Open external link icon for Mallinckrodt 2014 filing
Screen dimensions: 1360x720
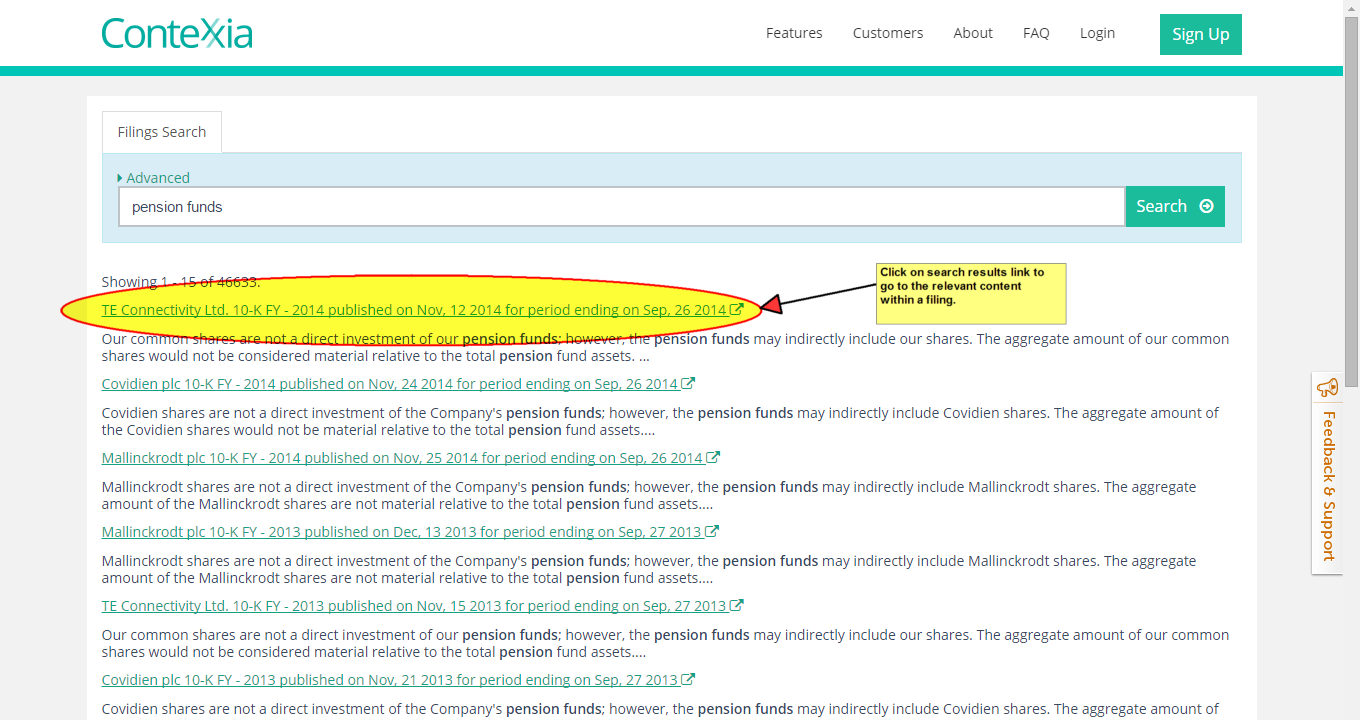tap(713, 458)
